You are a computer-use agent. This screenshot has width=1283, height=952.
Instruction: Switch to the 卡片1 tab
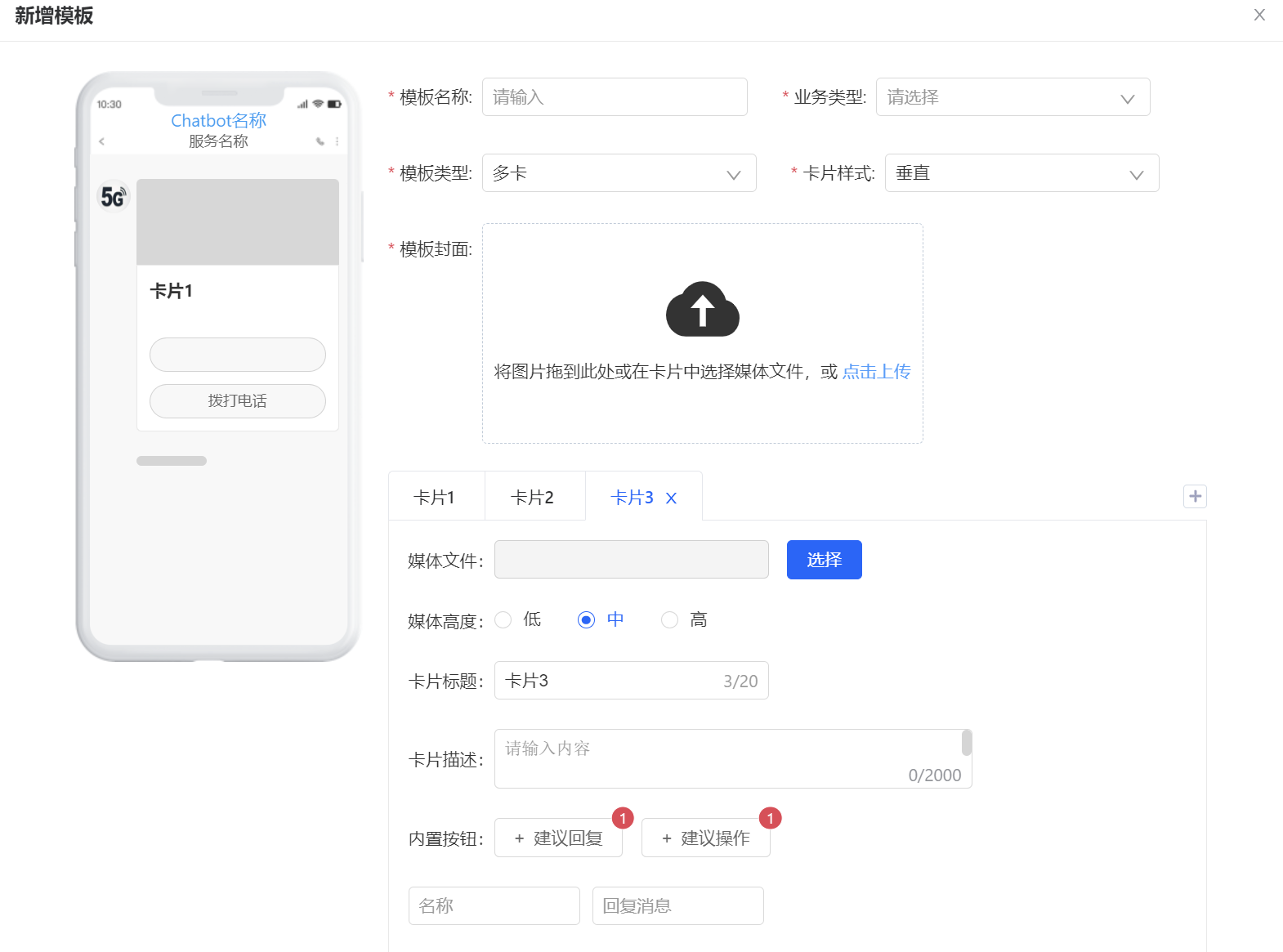pyautogui.click(x=435, y=497)
